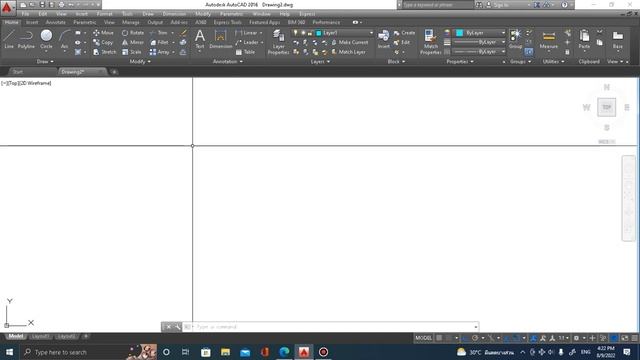Screen dimensions: 640x360
Task: Select the Circle tool
Action: point(47,39)
